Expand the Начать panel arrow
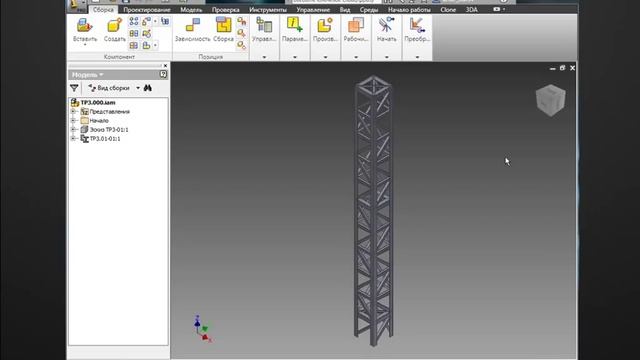Screen dimensions: 640x360 click(387, 57)
